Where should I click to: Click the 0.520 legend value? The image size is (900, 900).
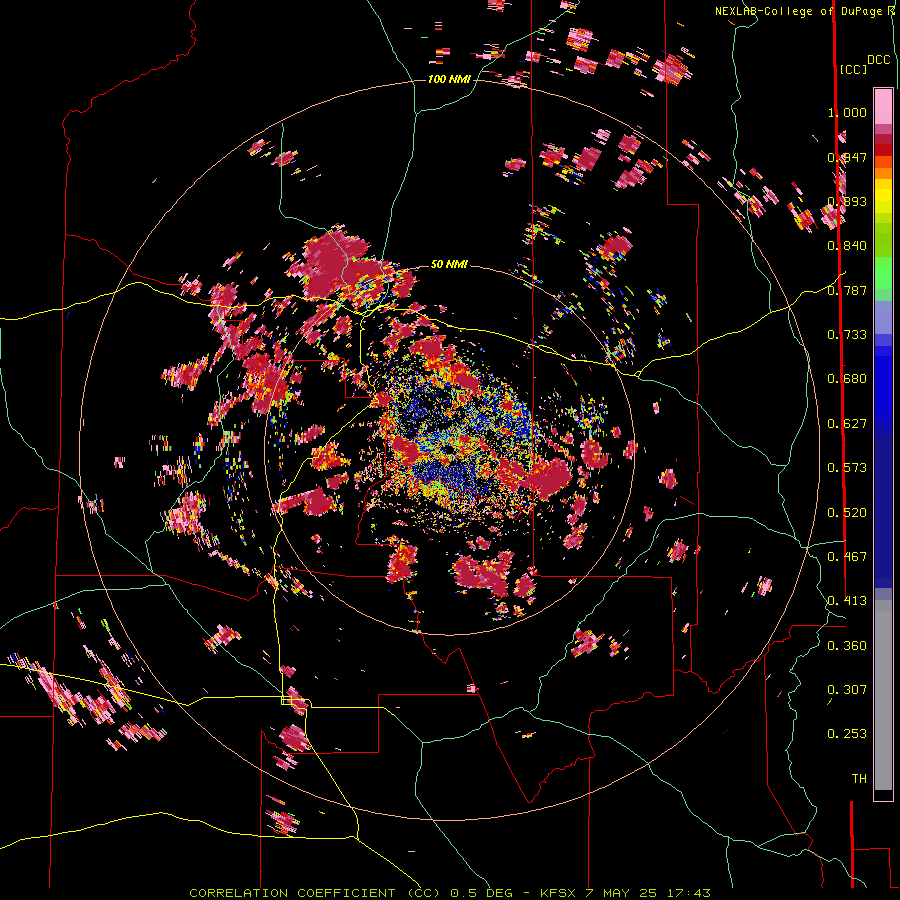(847, 513)
